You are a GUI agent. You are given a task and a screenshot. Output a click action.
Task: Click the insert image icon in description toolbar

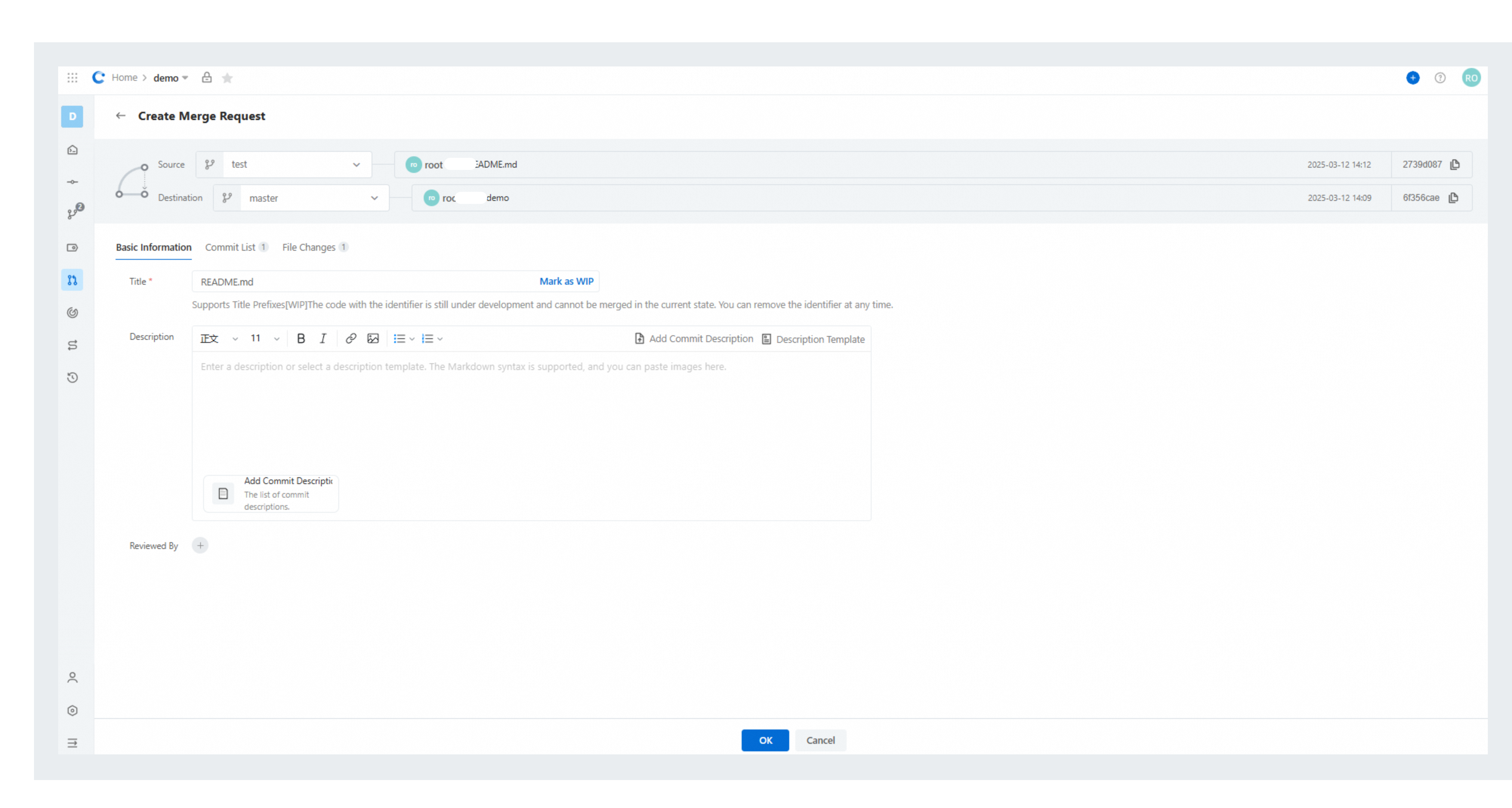pyautogui.click(x=373, y=339)
